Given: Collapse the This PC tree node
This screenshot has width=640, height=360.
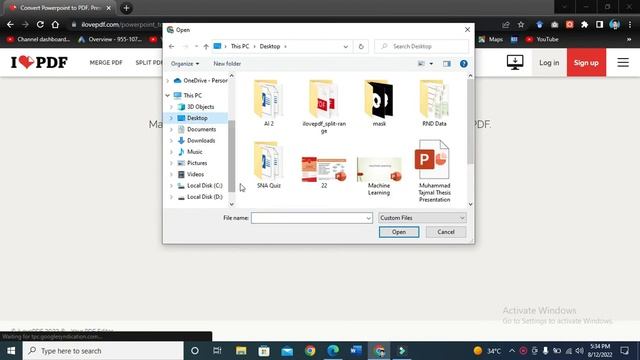Looking at the screenshot, I should [167, 96].
